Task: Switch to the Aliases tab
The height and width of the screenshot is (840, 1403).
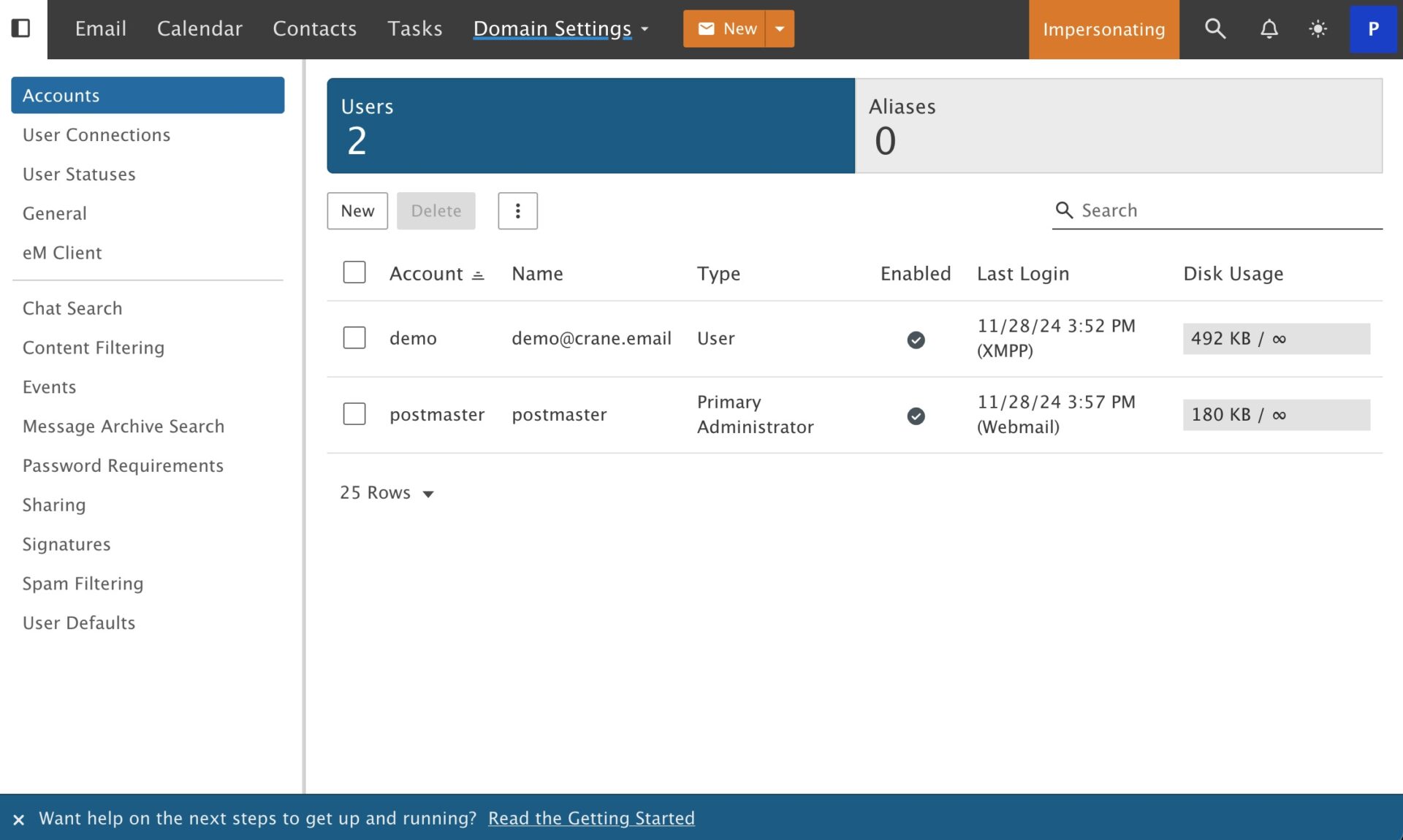Action: tap(1118, 126)
